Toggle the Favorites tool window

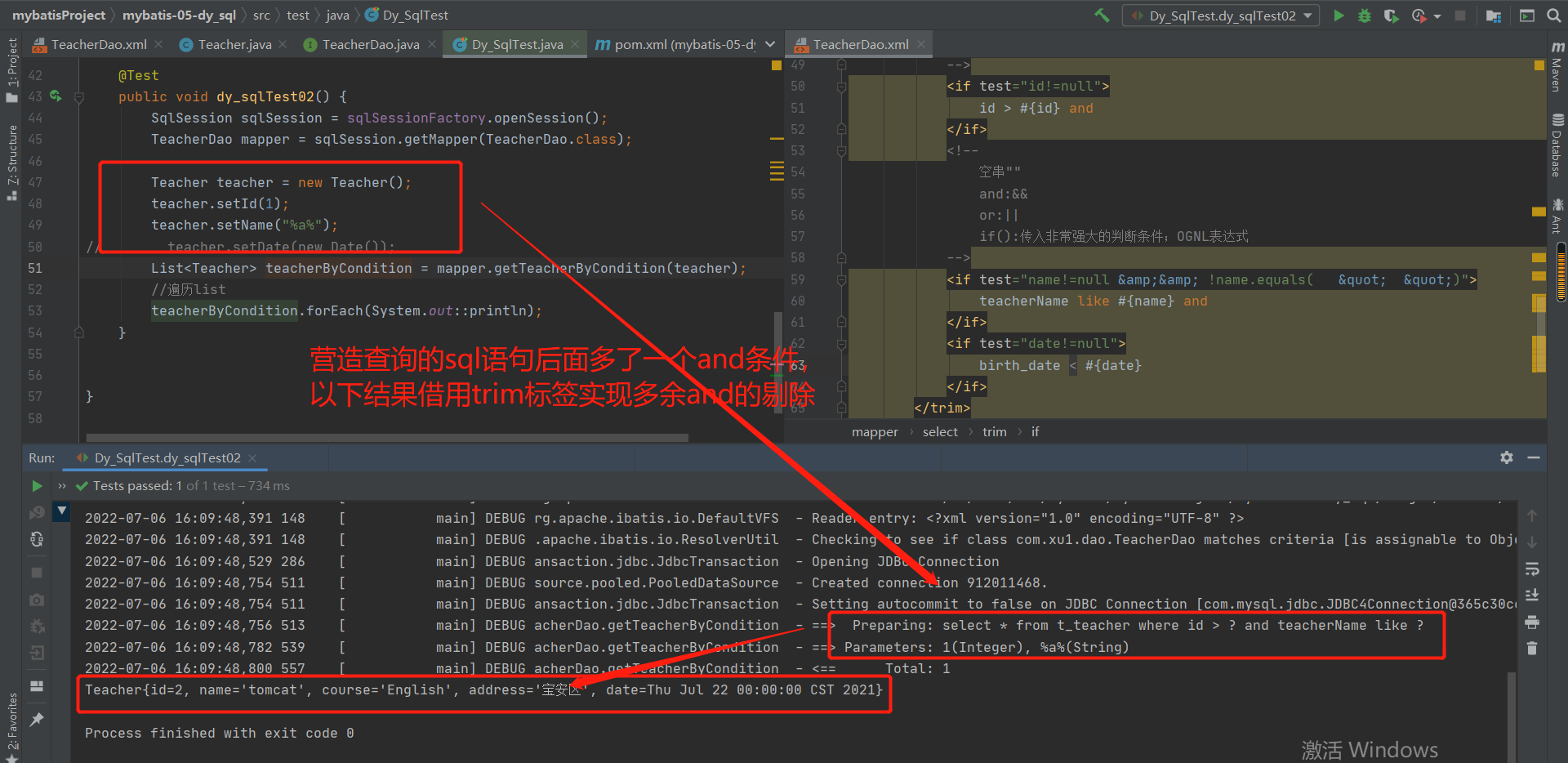[11, 727]
